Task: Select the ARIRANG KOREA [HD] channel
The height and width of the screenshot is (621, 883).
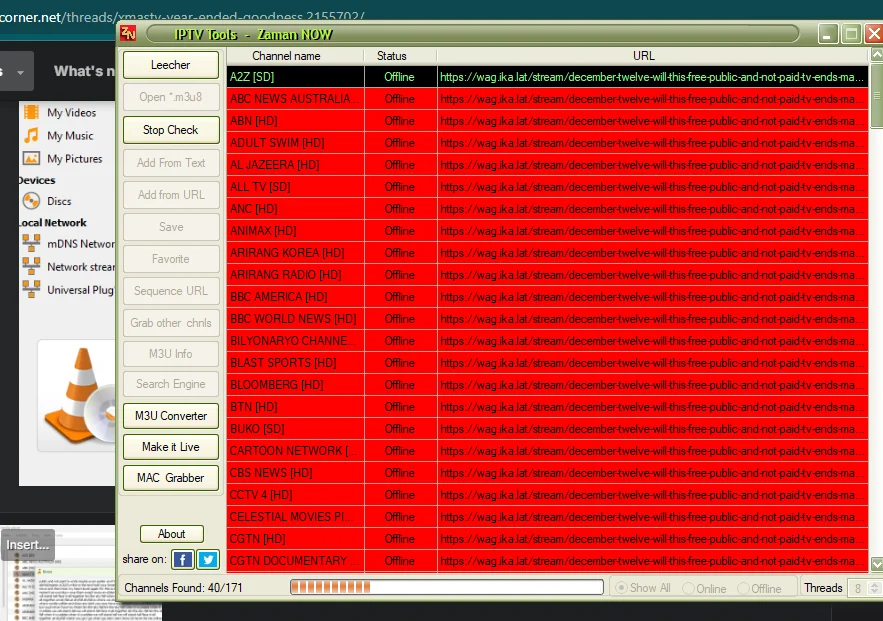Action: click(547, 253)
